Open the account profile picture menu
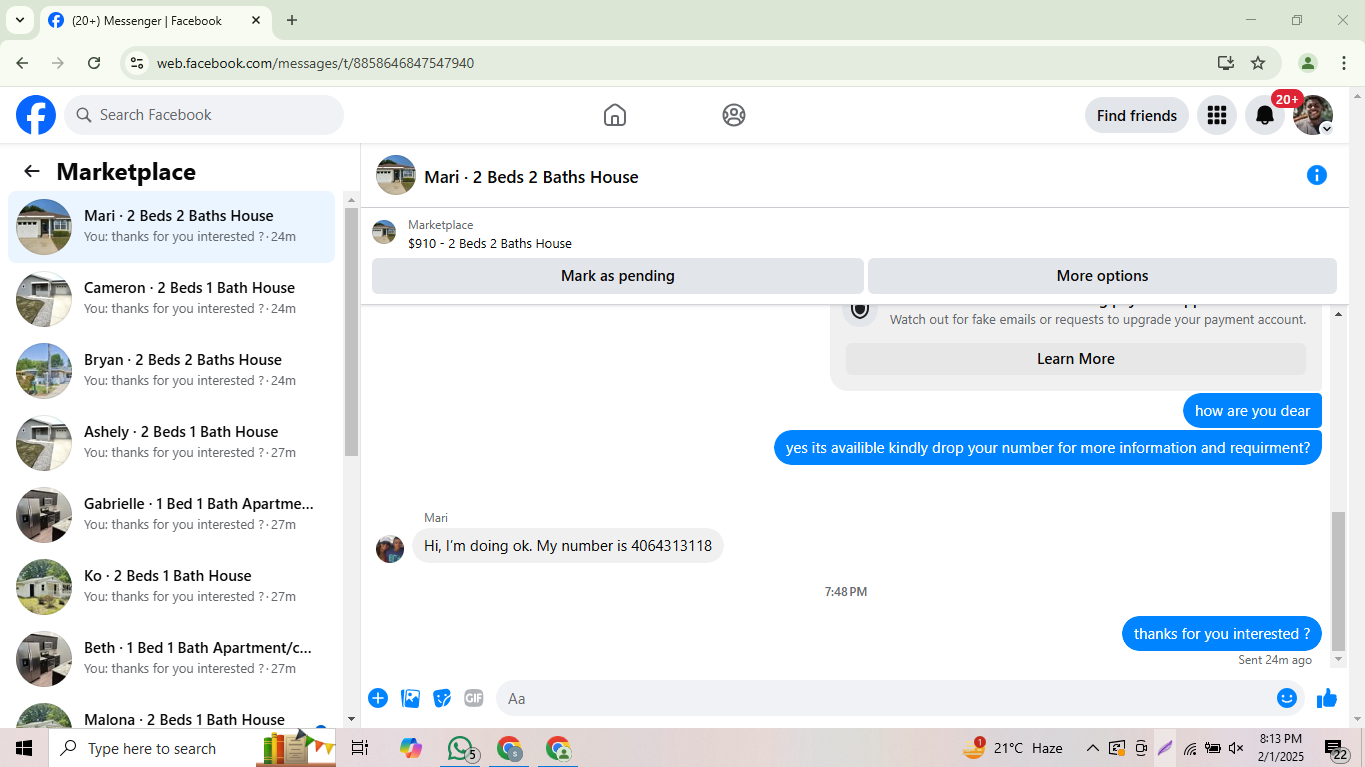Image resolution: width=1365 pixels, height=767 pixels. coord(1313,115)
